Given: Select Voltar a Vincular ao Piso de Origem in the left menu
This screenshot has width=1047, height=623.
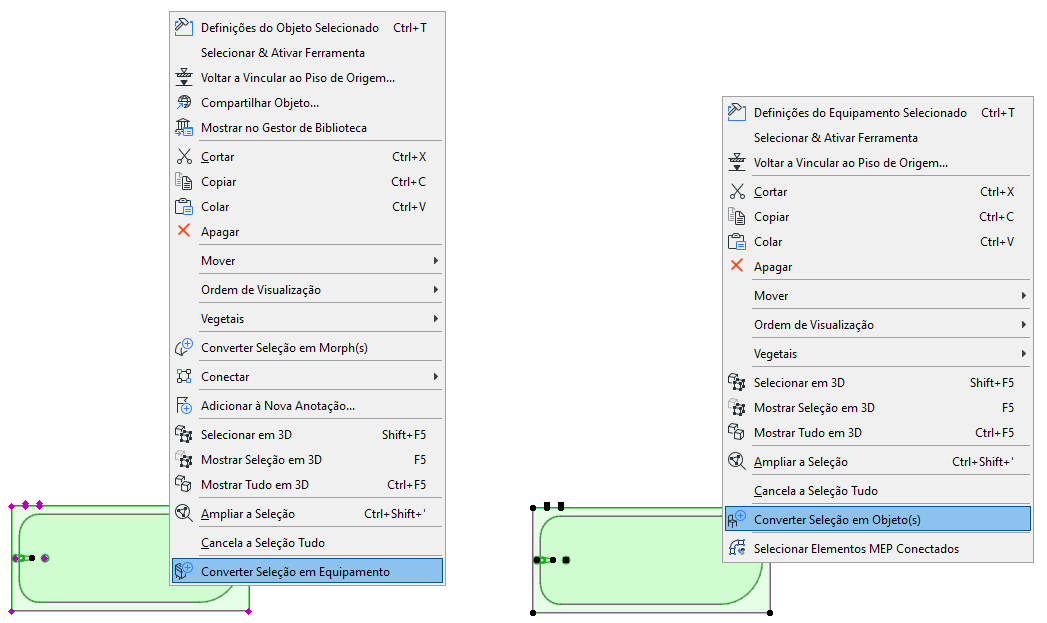Looking at the screenshot, I should [308, 77].
